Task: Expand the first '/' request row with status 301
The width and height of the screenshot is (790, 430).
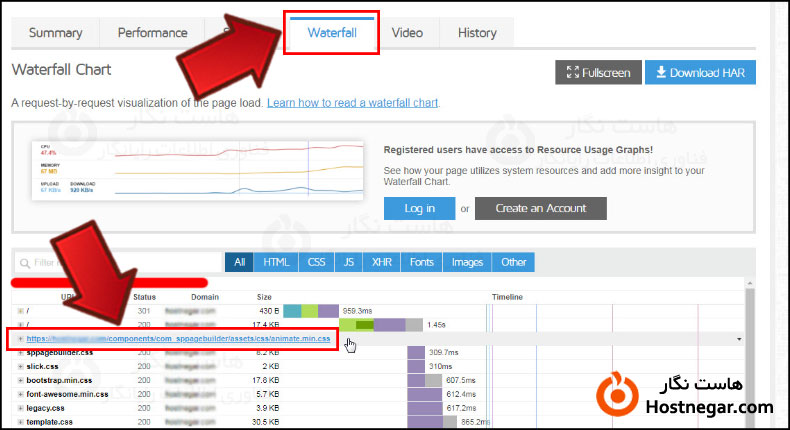Action: (x=20, y=311)
